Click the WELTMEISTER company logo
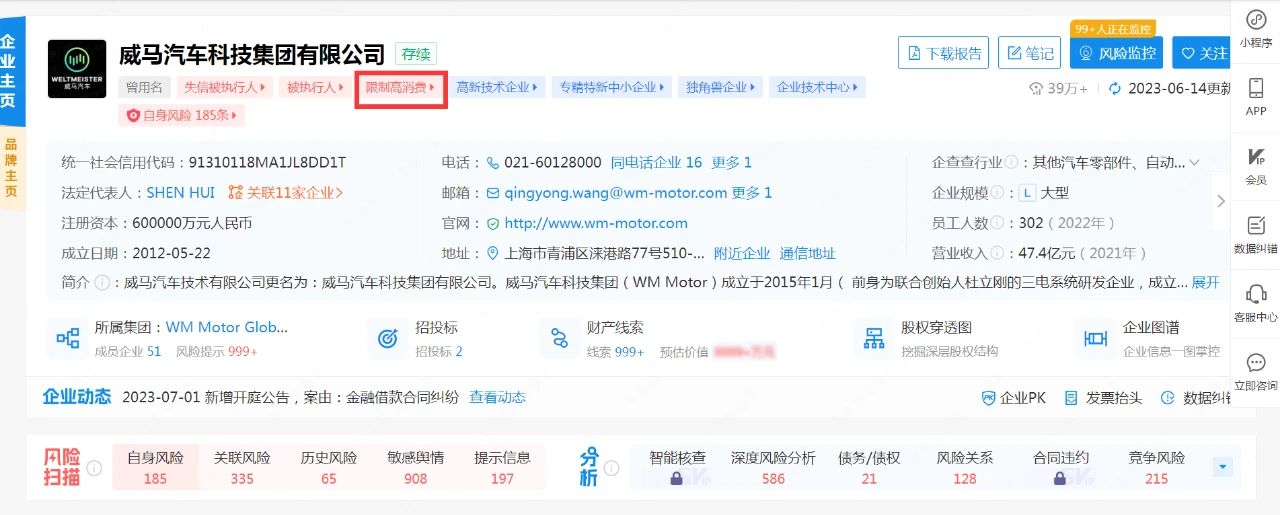The image size is (1280, 515). pos(77,69)
